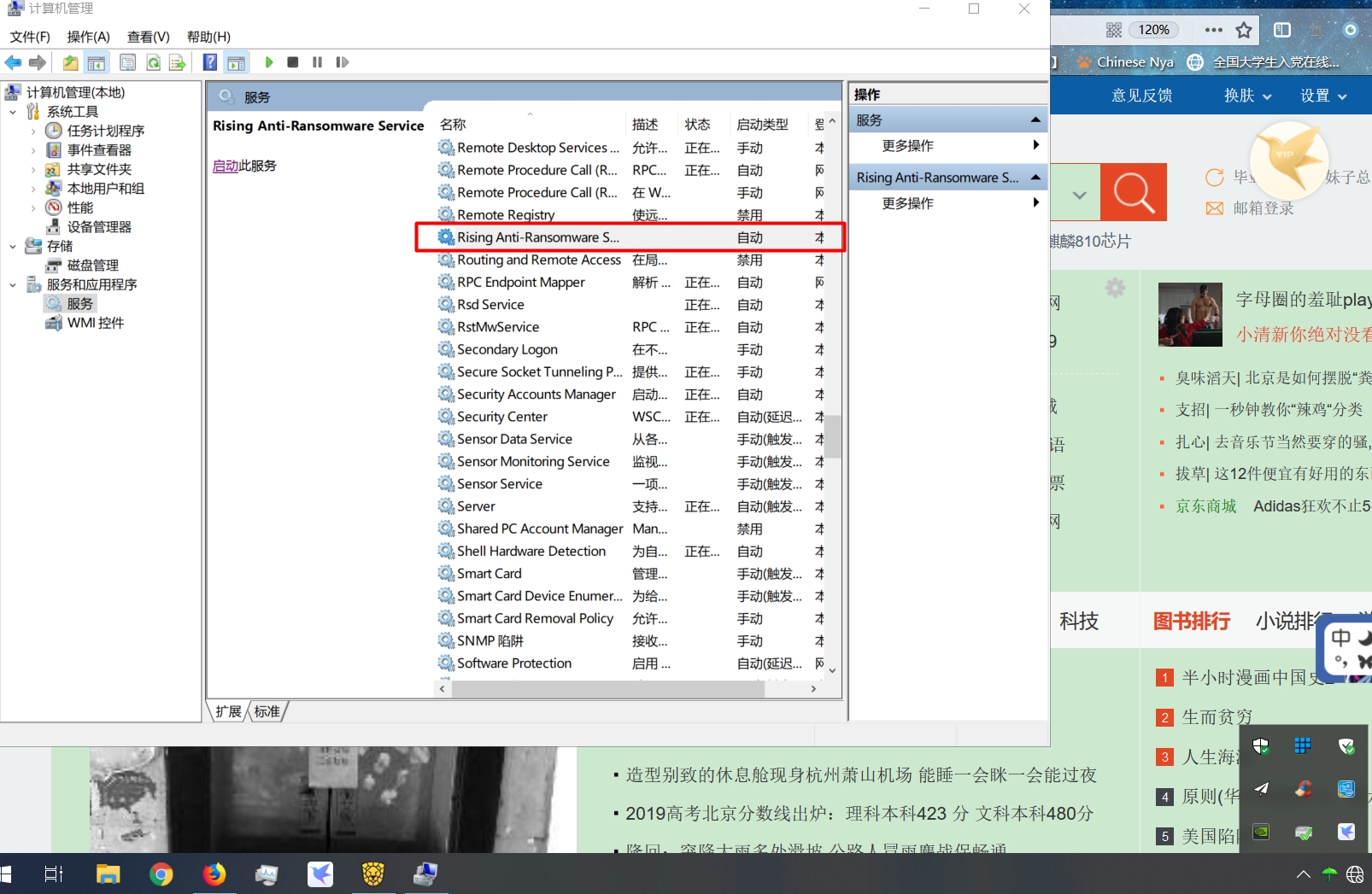This screenshot has height=894, width=1372.
Task: Stop the service with the square icon
Action: click(293, 62)
